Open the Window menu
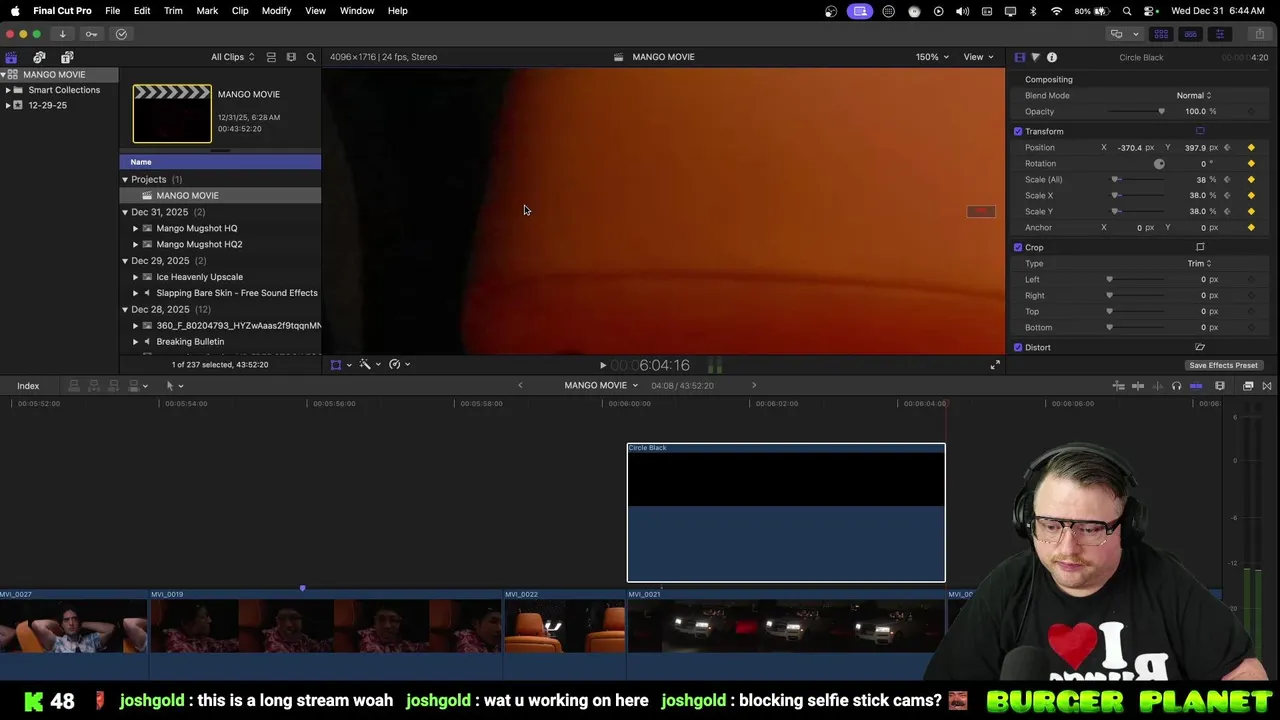Image resolution: width=1280 pixels, height=720 pixels. pos(357,10)
